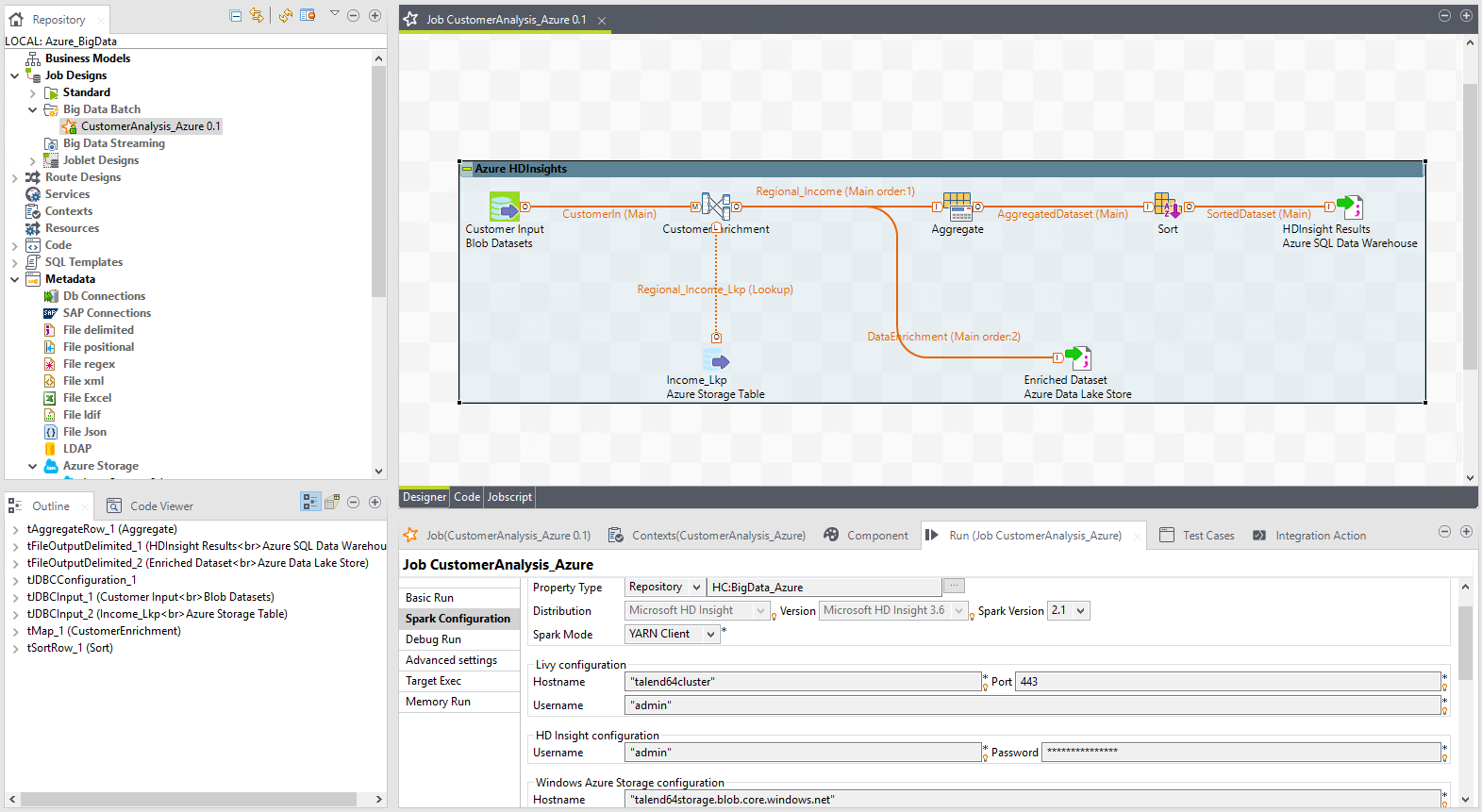Minimize the Outline panel
The height and width of the screenshot is (812, 1482).
click(354, 502)
